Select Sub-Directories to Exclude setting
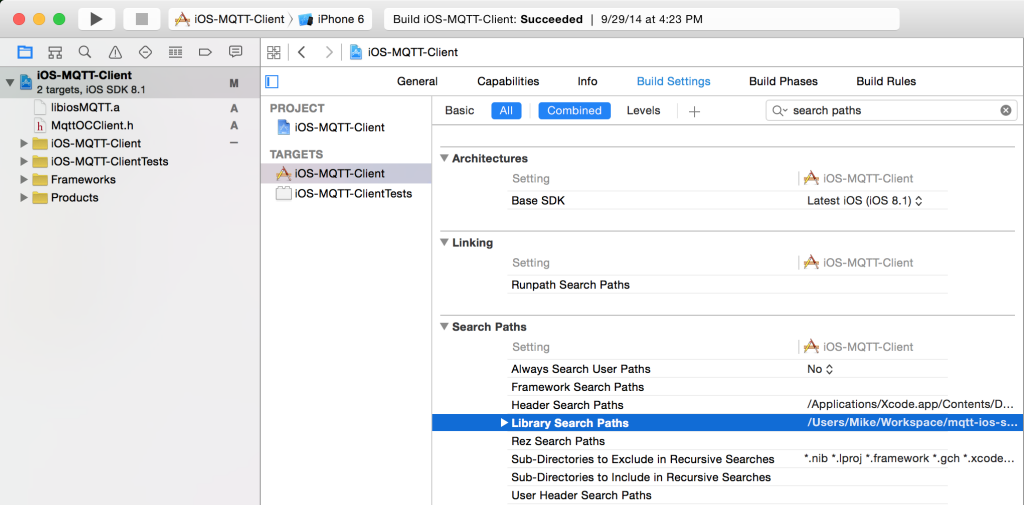1024x505 pixels. pos(643,459)
